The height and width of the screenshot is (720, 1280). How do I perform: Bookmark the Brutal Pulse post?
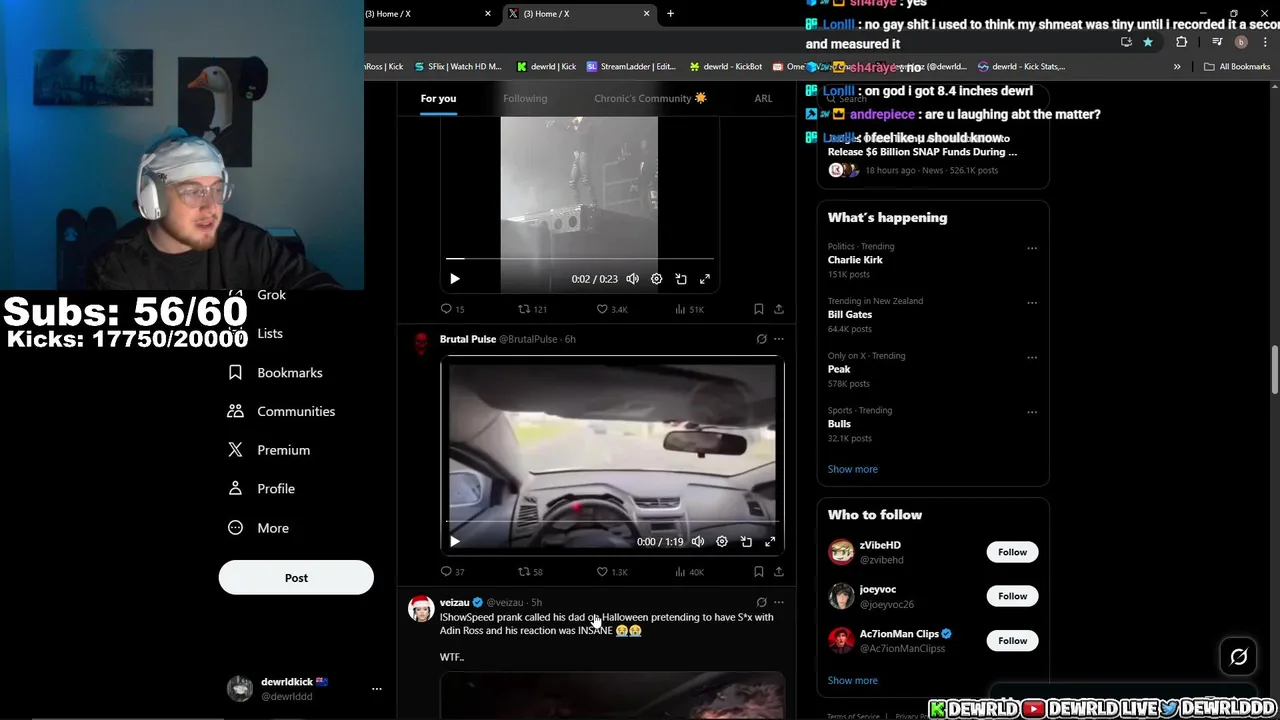(x=759, y=572)
